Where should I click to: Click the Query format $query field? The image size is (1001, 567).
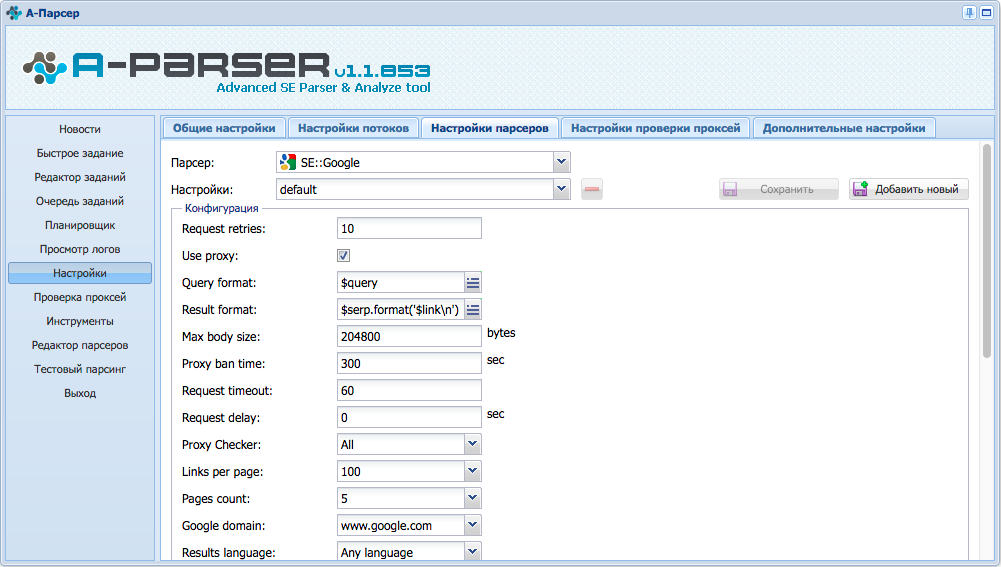401,283
